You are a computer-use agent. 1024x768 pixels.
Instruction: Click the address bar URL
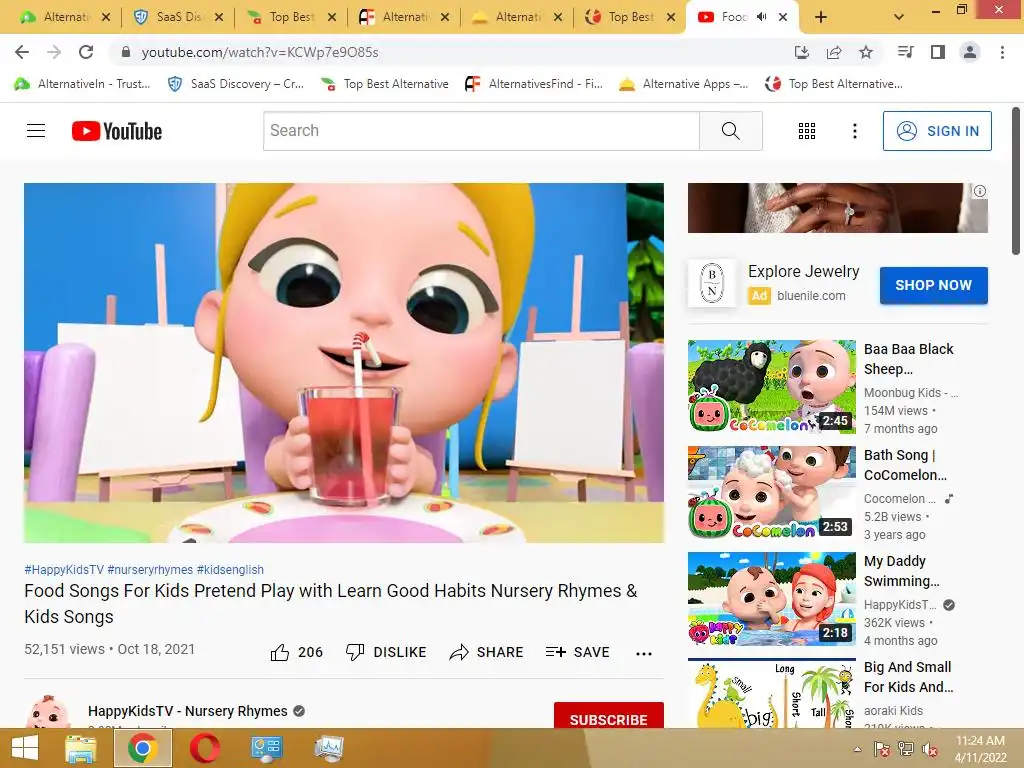coord(260,52)
